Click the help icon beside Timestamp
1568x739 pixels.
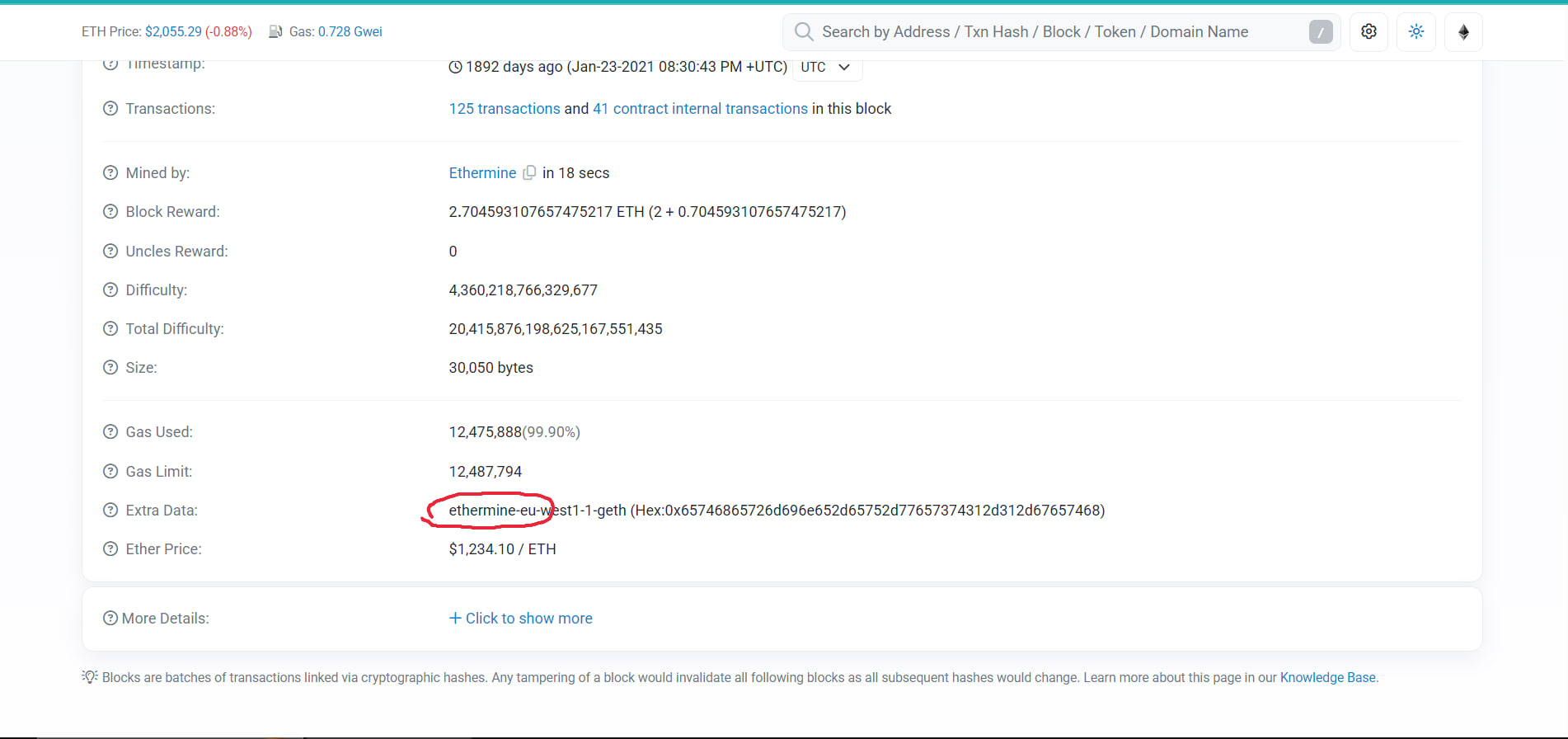[110, 64]
